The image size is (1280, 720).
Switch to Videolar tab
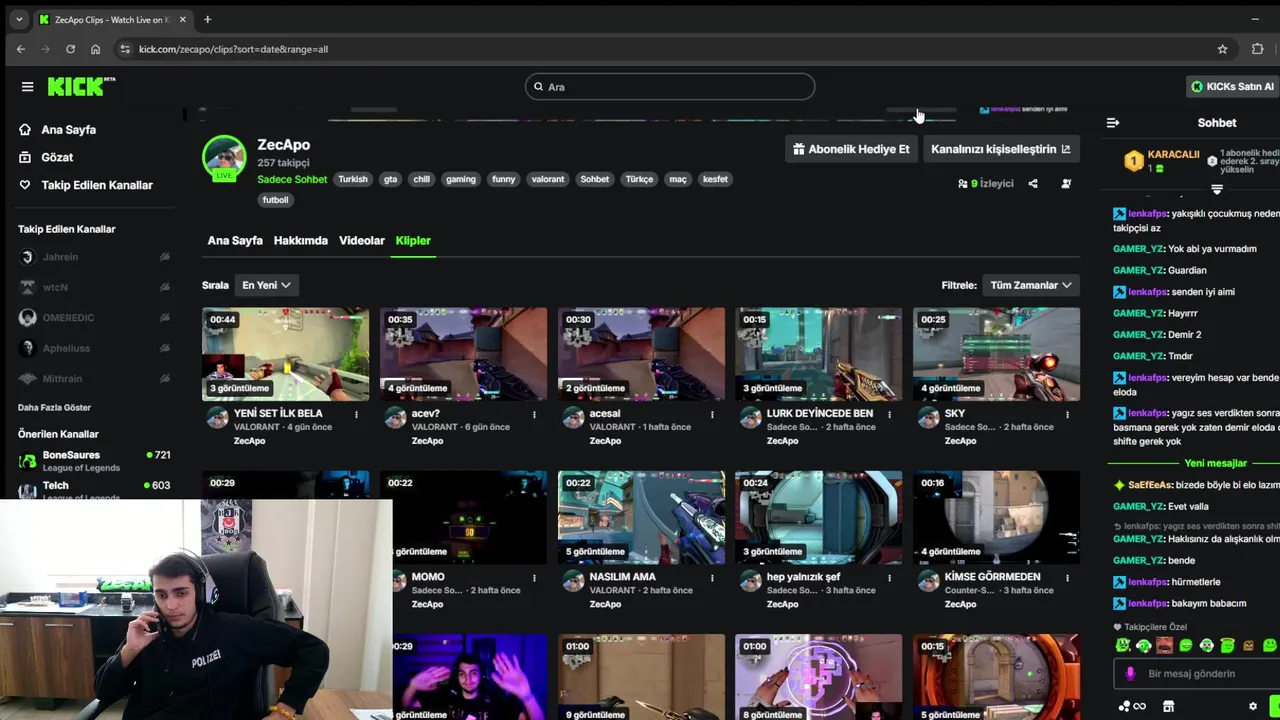click(362, 241)
